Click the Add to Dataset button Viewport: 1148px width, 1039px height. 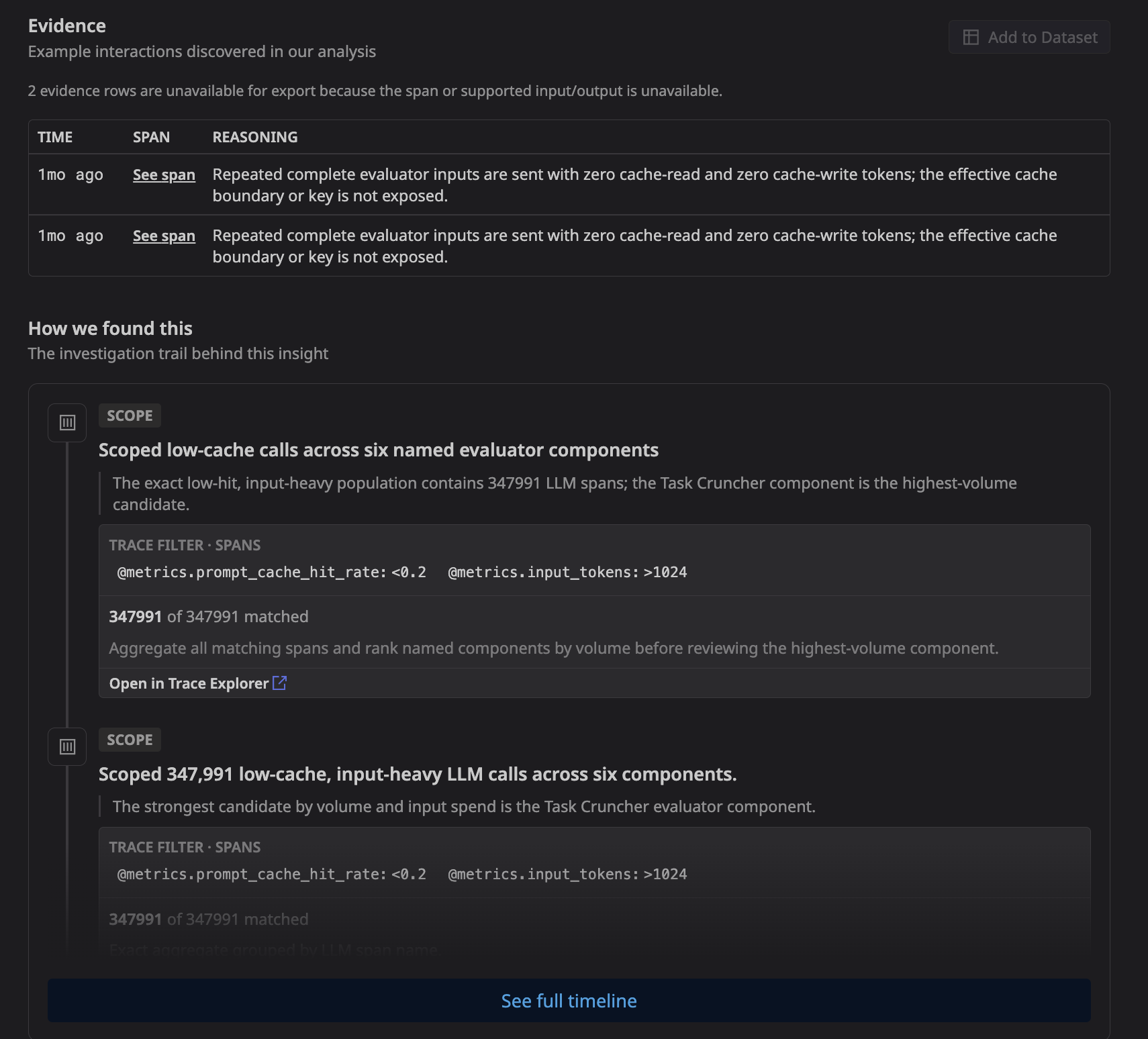[x=1029, y=37]
